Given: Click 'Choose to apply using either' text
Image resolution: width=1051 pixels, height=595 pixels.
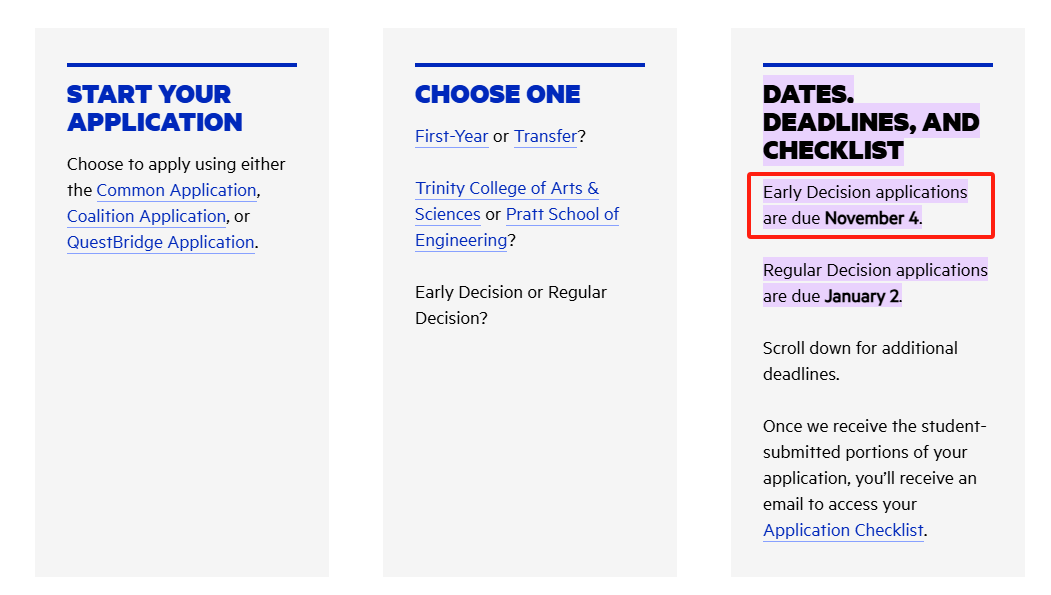Looking at the screenshot, I should [x=176, y=164].
